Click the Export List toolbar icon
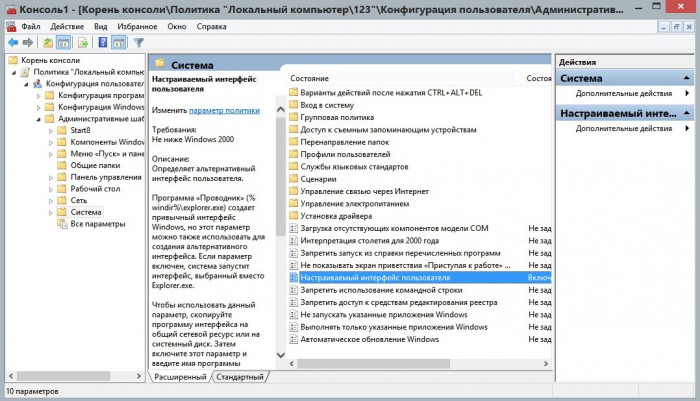700x401 pixels. pyautogui.click(x=83, y=42)
